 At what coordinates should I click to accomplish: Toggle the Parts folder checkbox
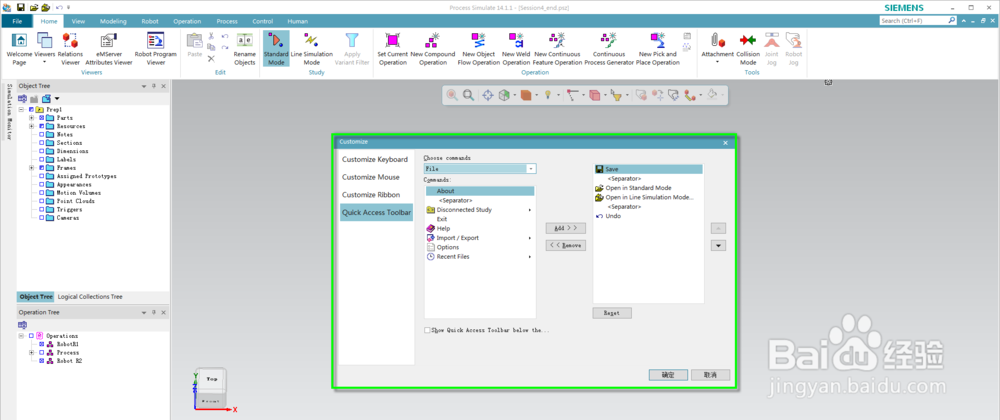click(42, 118)
